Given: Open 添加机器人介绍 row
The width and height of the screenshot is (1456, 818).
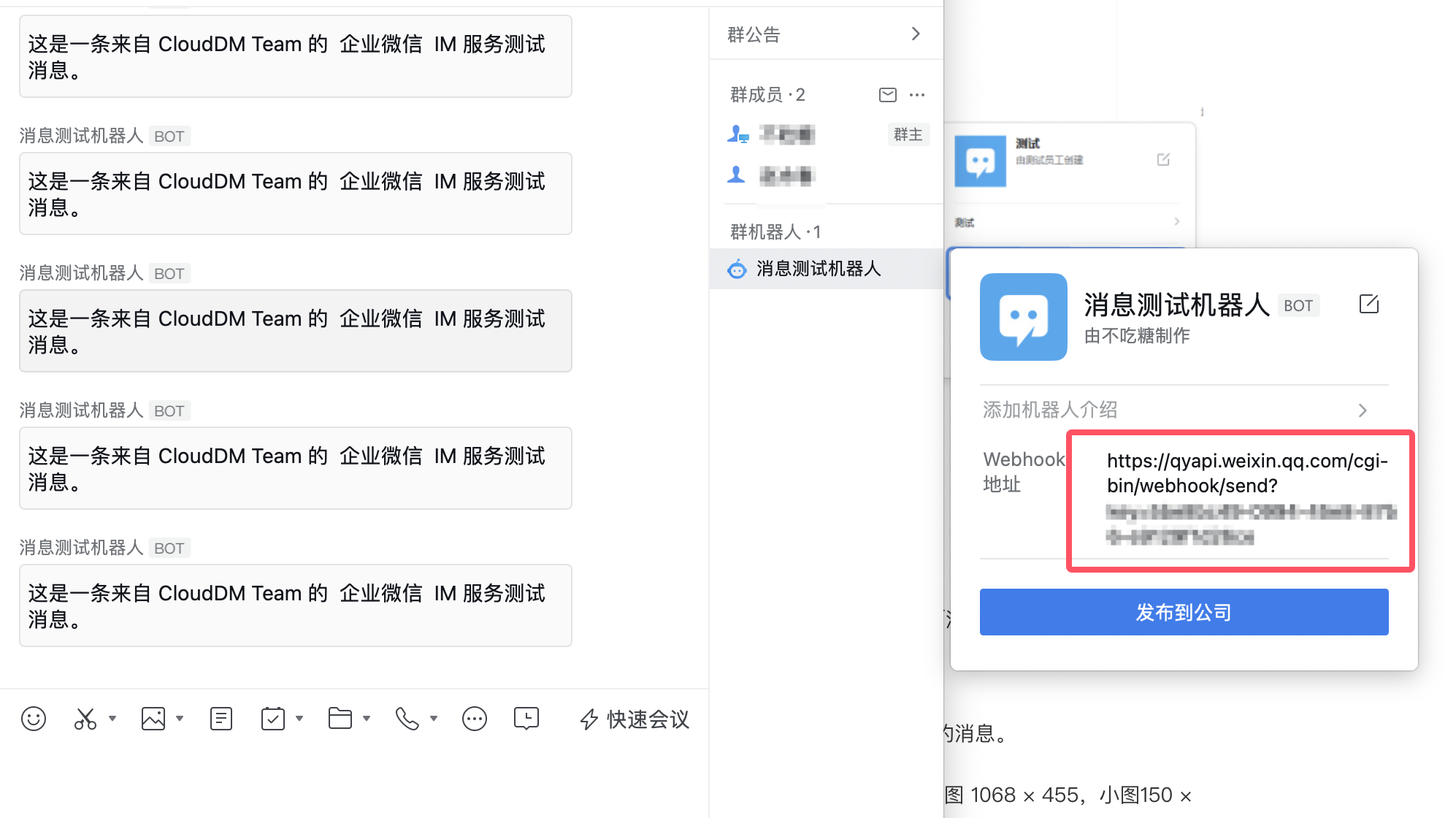Looking at the screenshot, I should 1174,410.
